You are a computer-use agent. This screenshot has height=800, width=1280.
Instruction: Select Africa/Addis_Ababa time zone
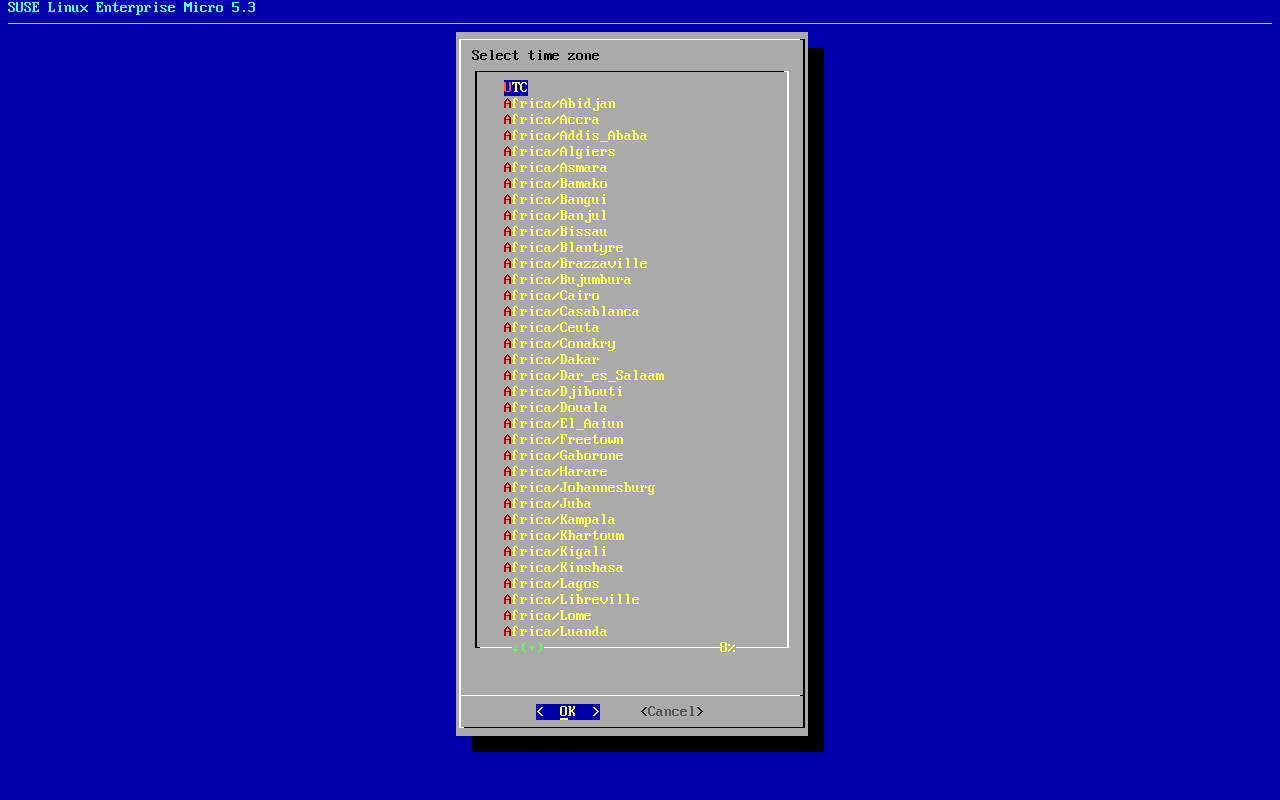click(x=575, y=136)
